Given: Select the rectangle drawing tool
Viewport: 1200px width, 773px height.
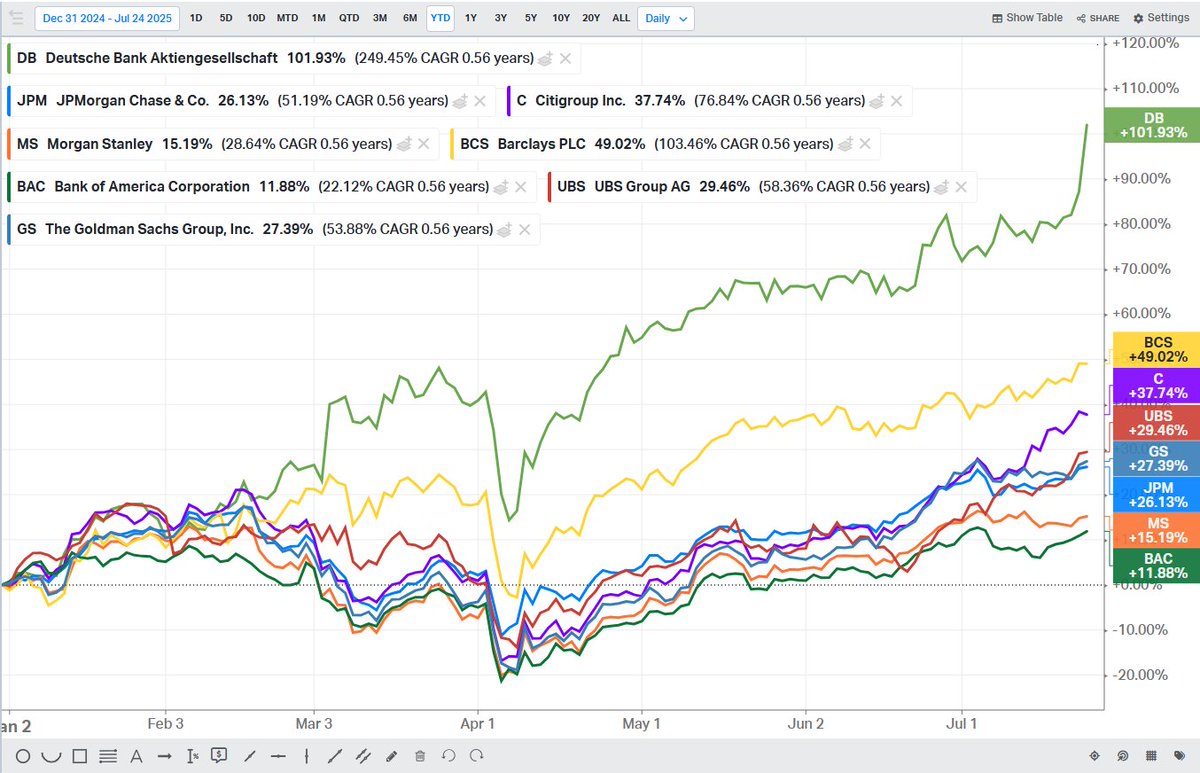Looking at the screenshot, I should 80,755.
